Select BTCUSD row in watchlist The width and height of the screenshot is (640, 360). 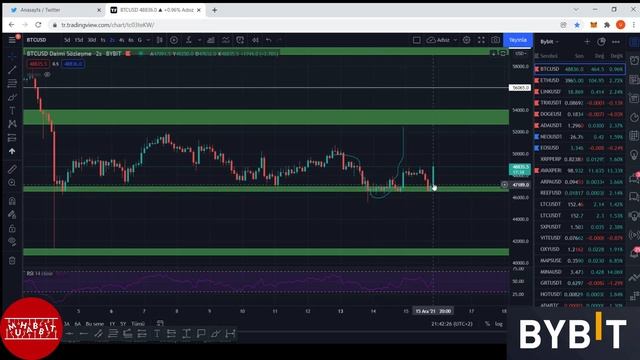pos(580,69)
